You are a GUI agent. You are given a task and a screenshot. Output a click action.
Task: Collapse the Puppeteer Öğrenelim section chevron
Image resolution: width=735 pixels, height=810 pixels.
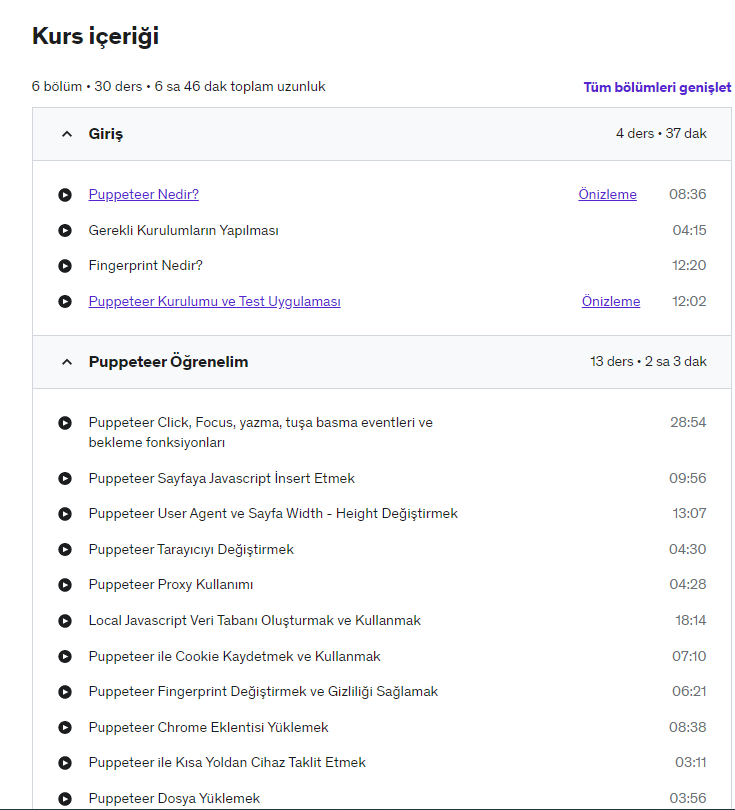click(67, 362)
